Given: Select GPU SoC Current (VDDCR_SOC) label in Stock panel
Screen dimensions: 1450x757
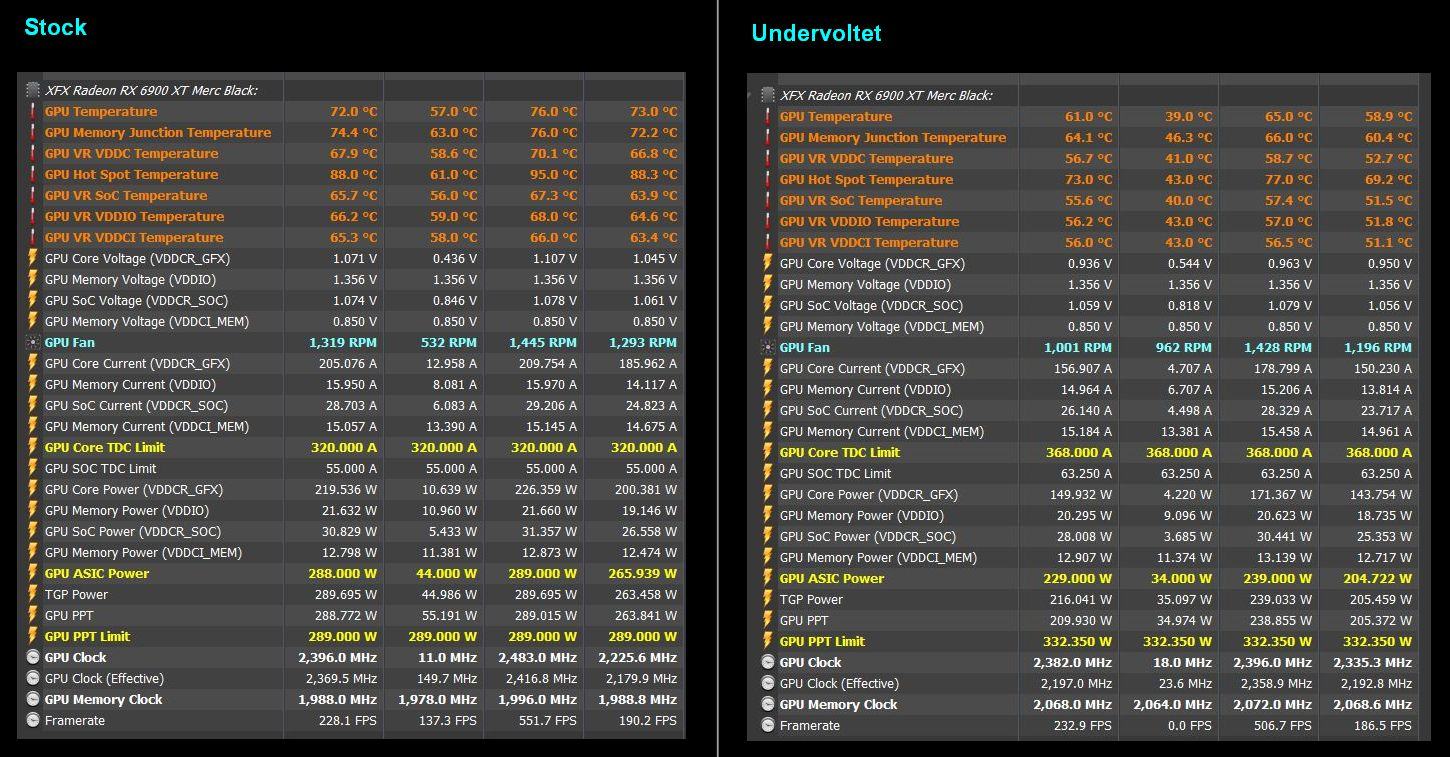Looking at the screenshot, I should (136, 405).
